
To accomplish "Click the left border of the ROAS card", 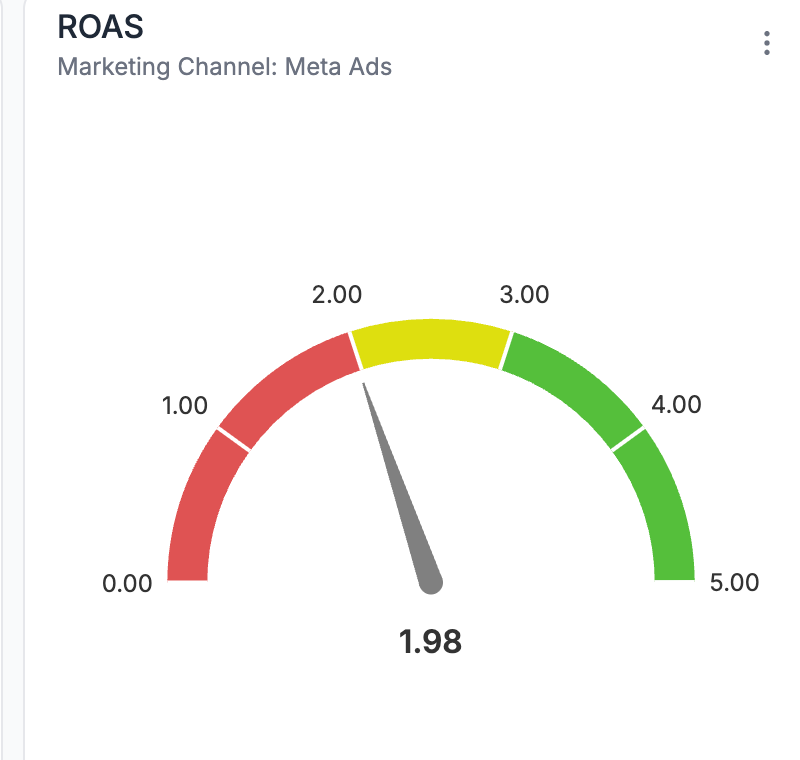I will point(23,400).
